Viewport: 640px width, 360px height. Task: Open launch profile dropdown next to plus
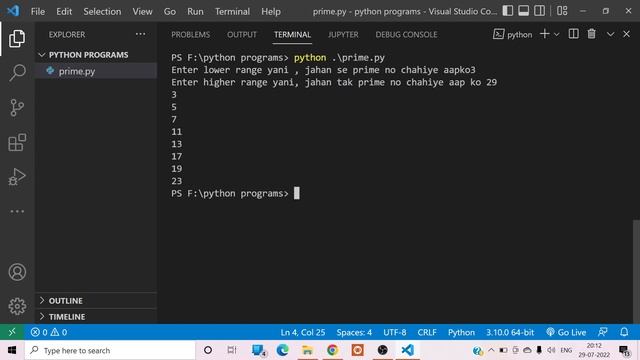[556, 34]
